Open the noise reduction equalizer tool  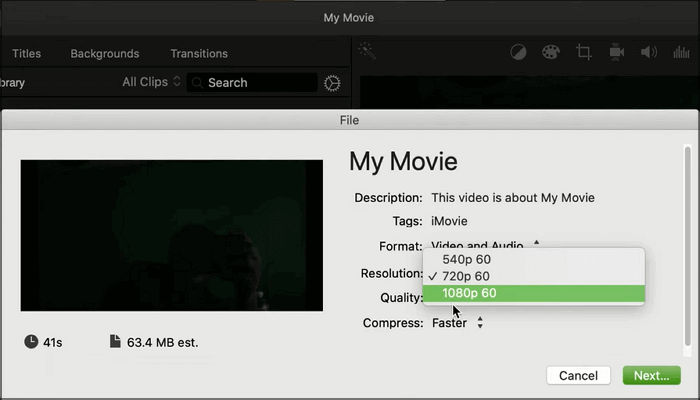tap(684, 52)
